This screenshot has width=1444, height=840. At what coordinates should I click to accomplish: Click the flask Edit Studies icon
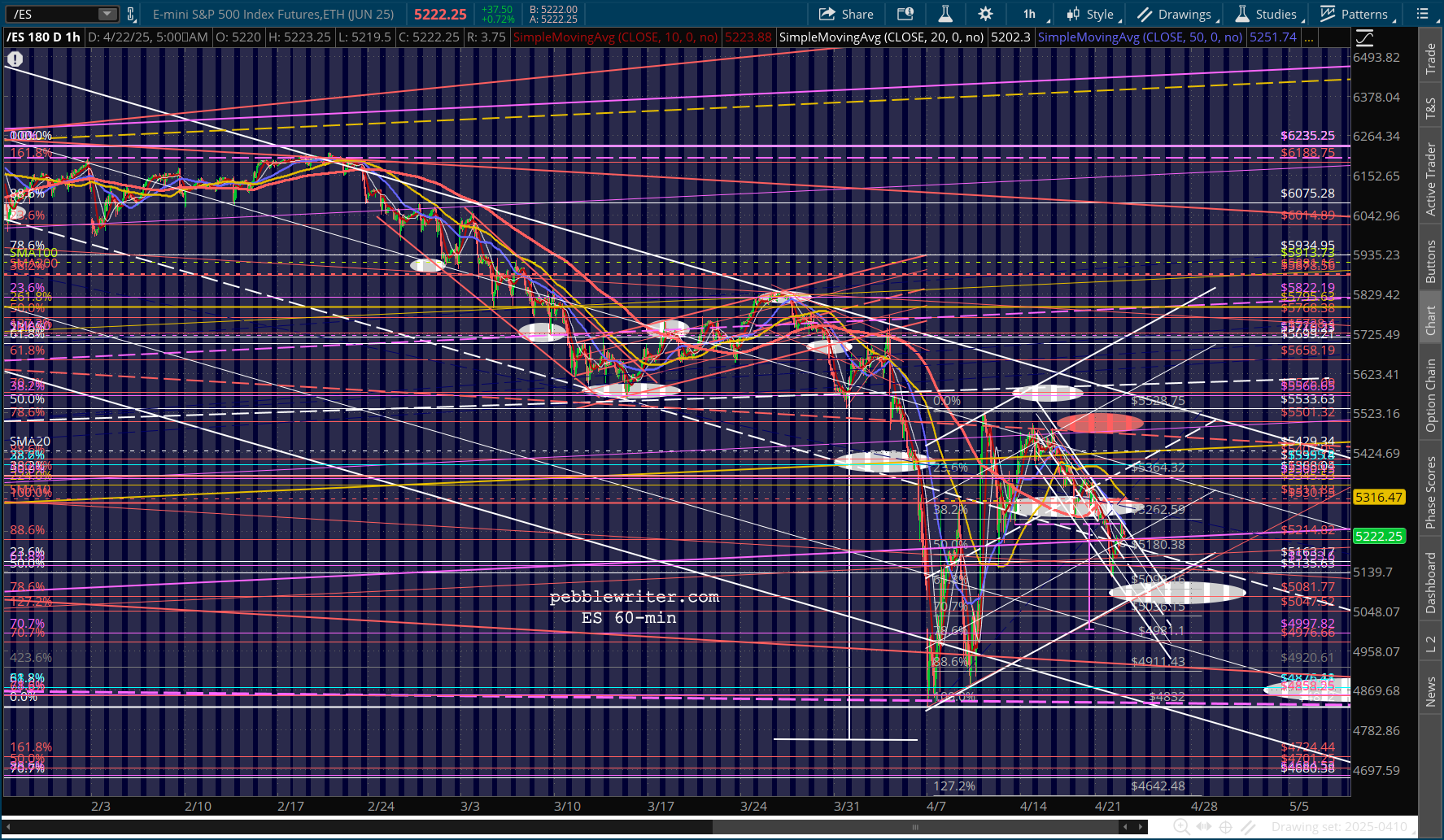tap(944, 14)
